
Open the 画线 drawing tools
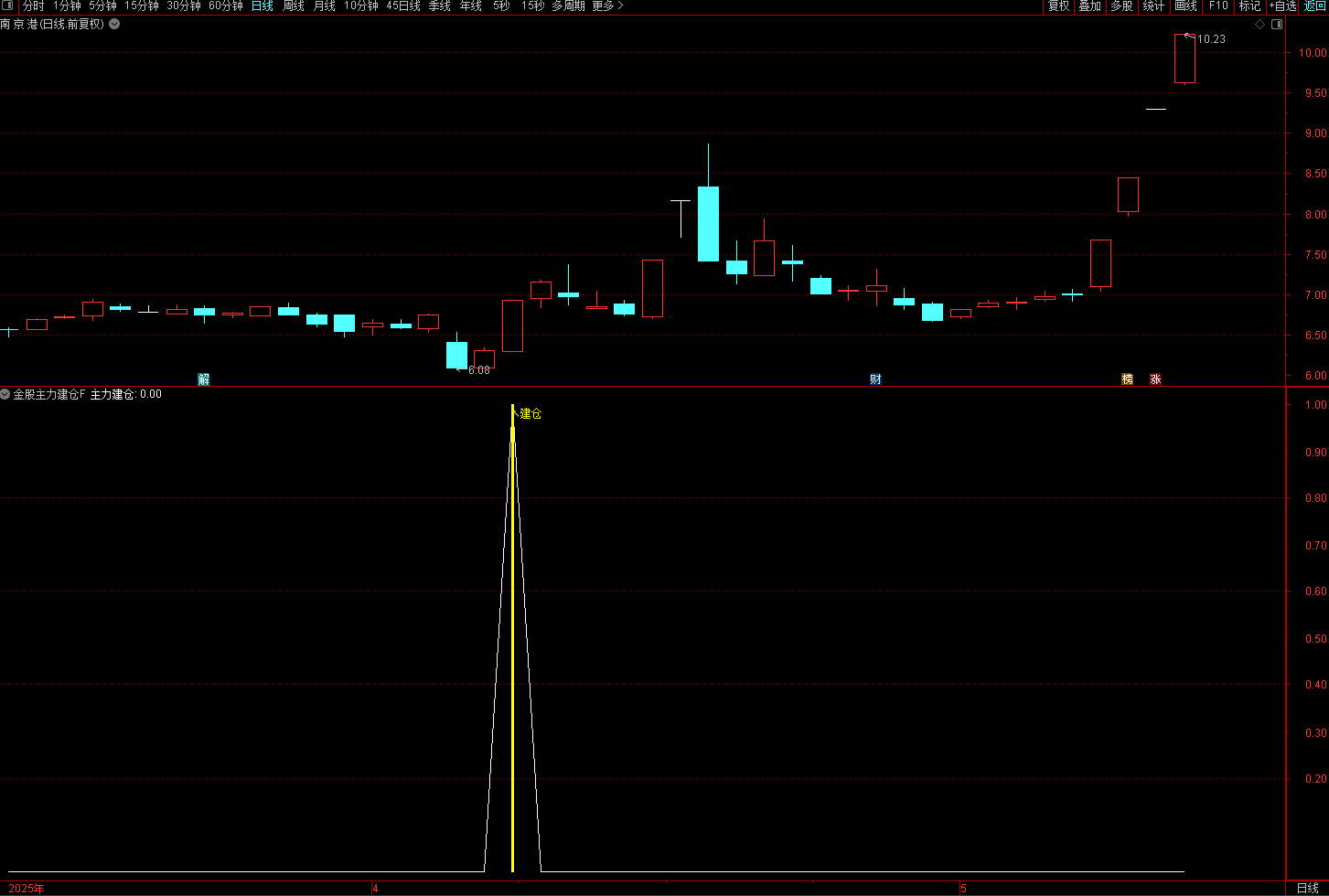click(1186, 6)
